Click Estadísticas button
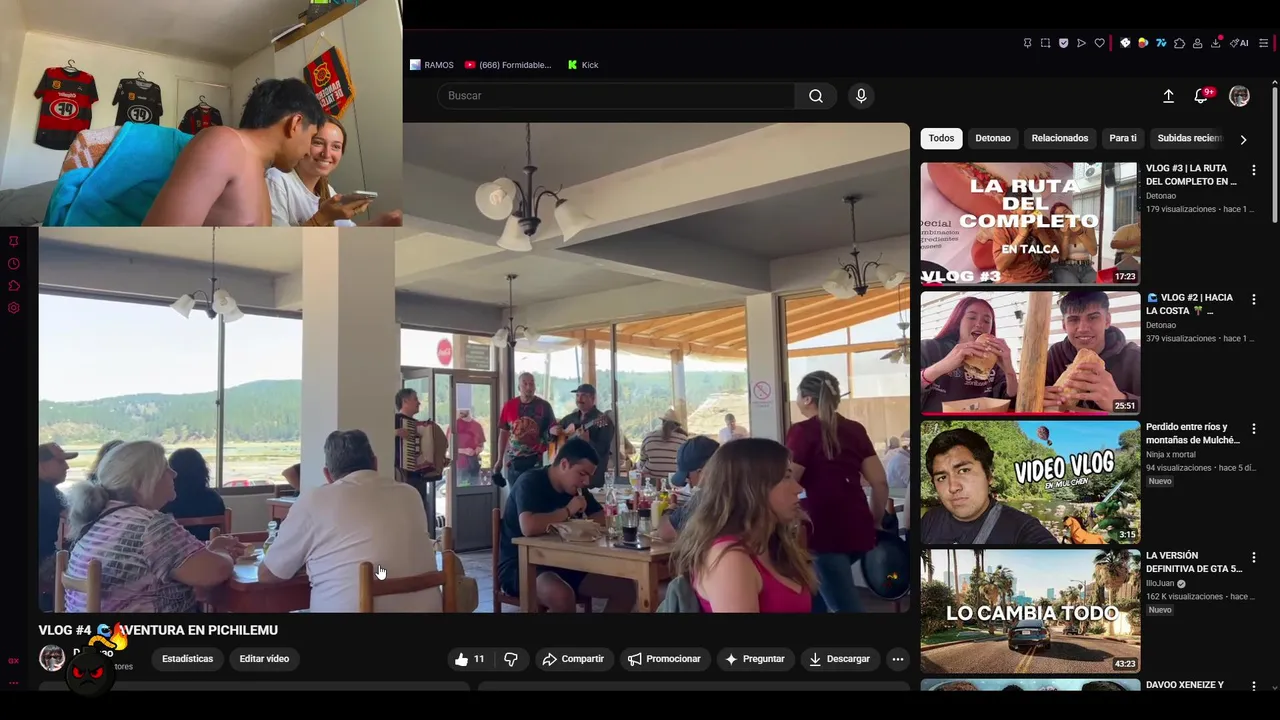The width and height of the screenshot is (1280, 720). click(188, 659)
